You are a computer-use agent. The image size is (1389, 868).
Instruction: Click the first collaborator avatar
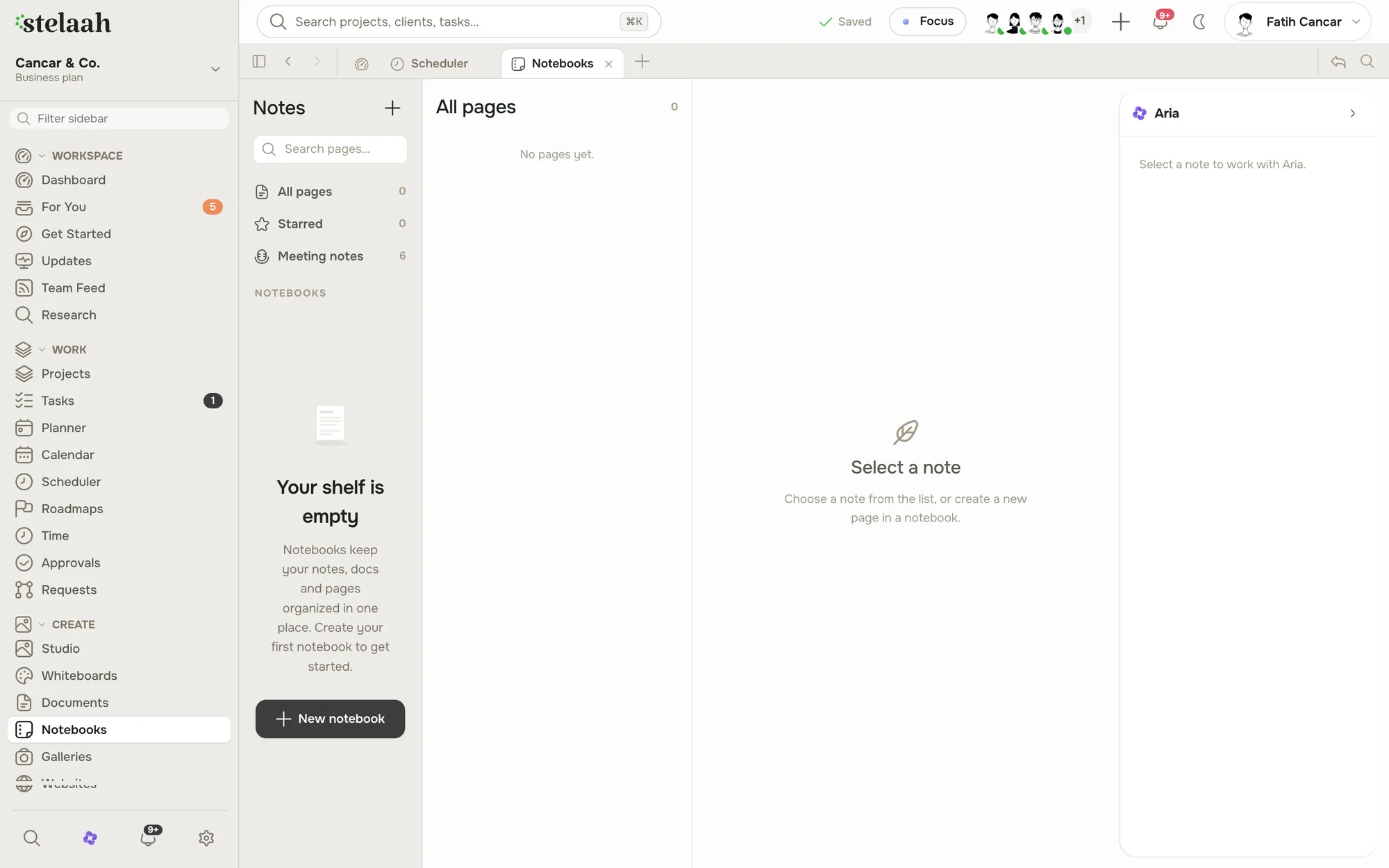pos(993,23)
